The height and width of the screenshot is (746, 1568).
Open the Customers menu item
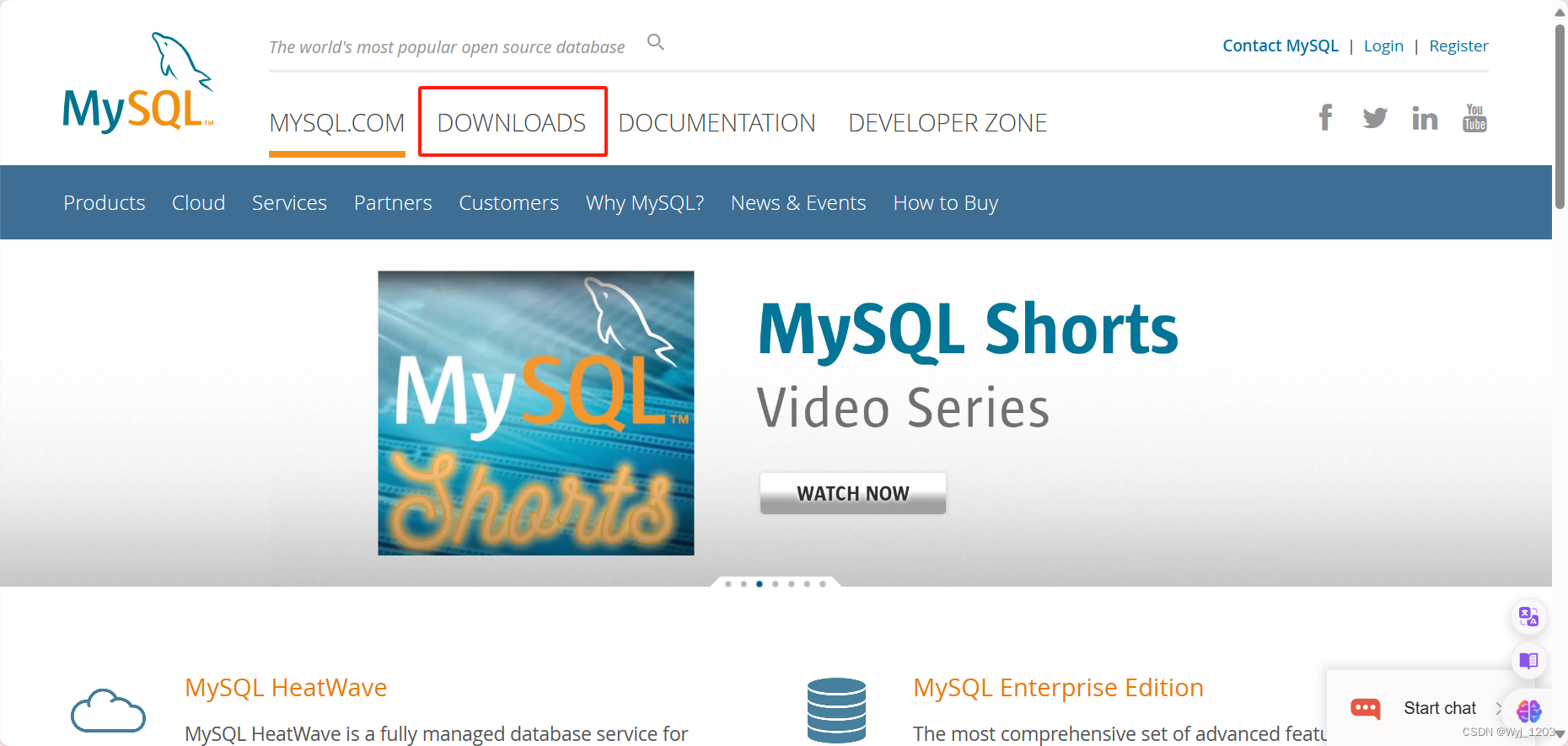[509, 203]
